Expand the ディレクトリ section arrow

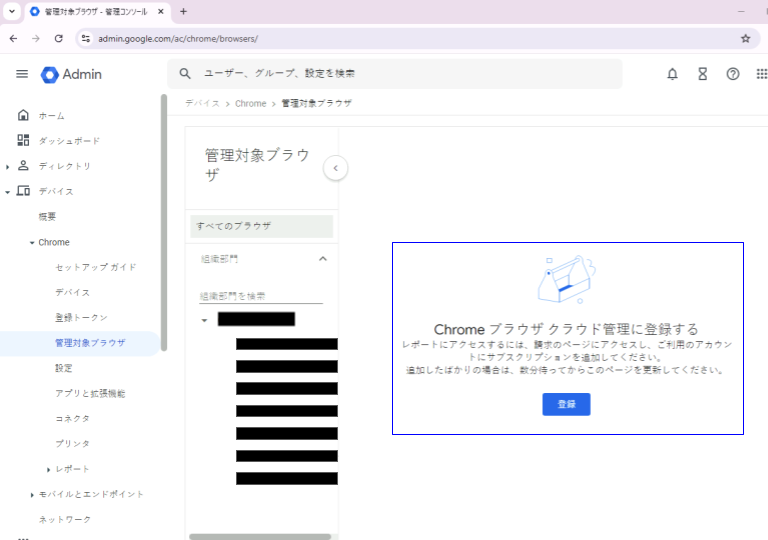pyautogui.click(x=7, y=167)
